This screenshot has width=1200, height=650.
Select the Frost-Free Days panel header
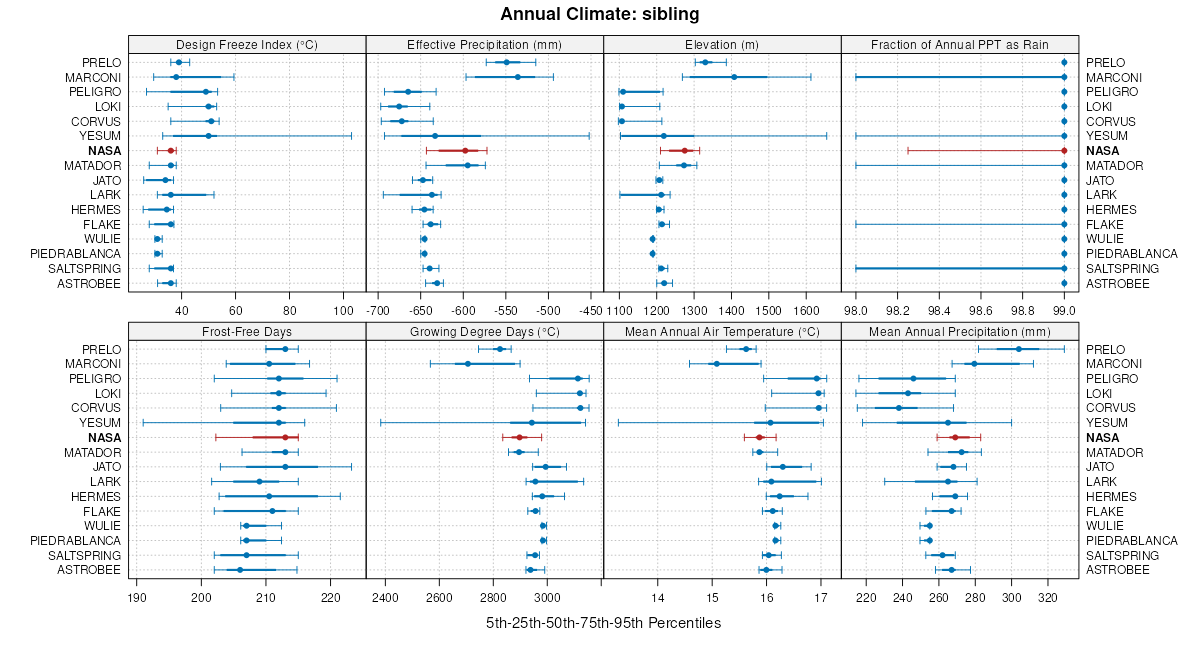(247, 331)
